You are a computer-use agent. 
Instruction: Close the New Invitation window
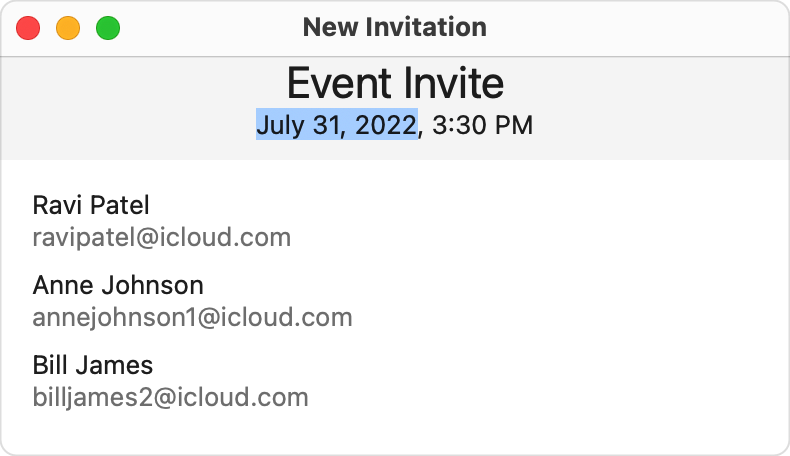(28, 28)
